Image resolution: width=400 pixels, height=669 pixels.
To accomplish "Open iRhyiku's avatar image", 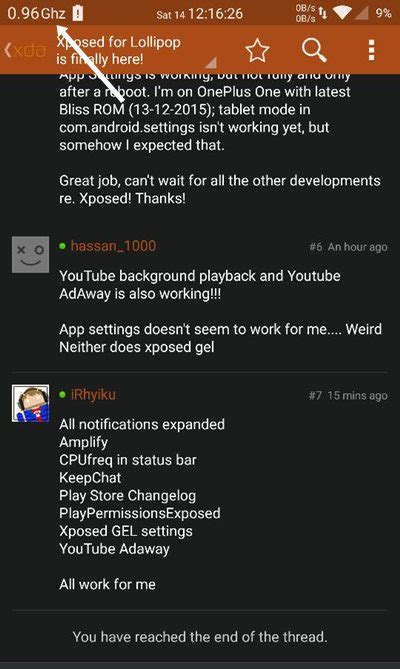I will pos(30,403).
